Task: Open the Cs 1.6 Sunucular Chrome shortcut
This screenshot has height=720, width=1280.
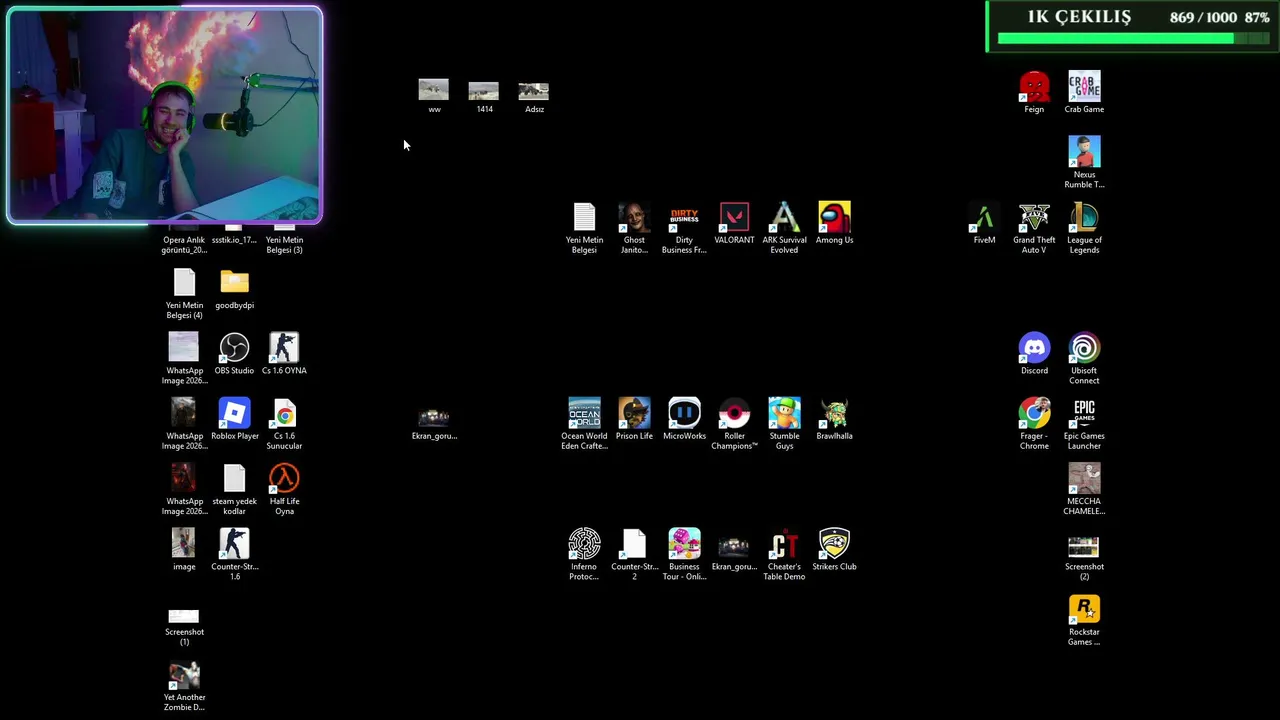Action: pyautogui.click(x=284, y=414)
